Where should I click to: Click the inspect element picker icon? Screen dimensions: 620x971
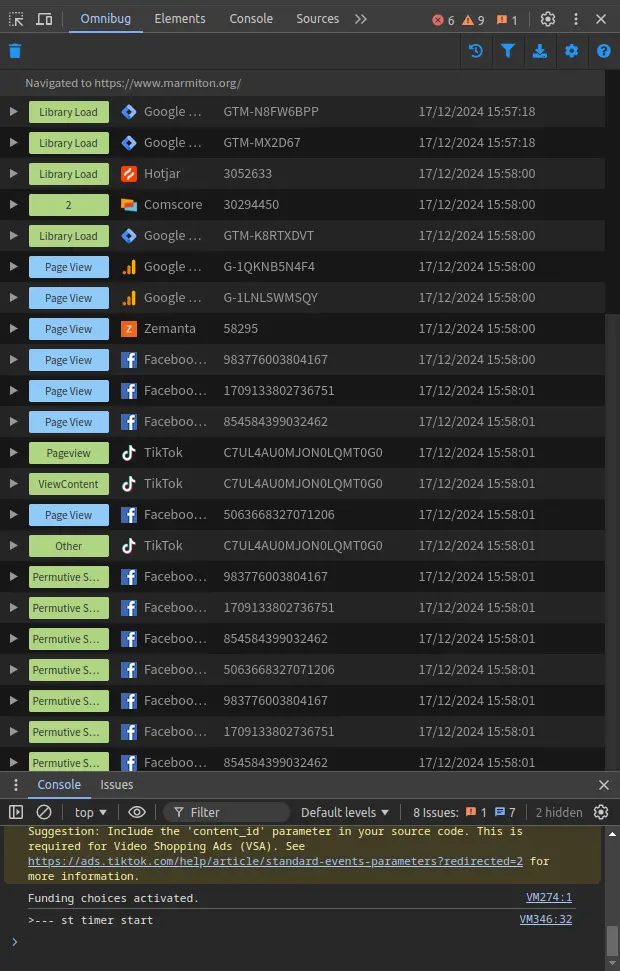click(x=16, y=19)
